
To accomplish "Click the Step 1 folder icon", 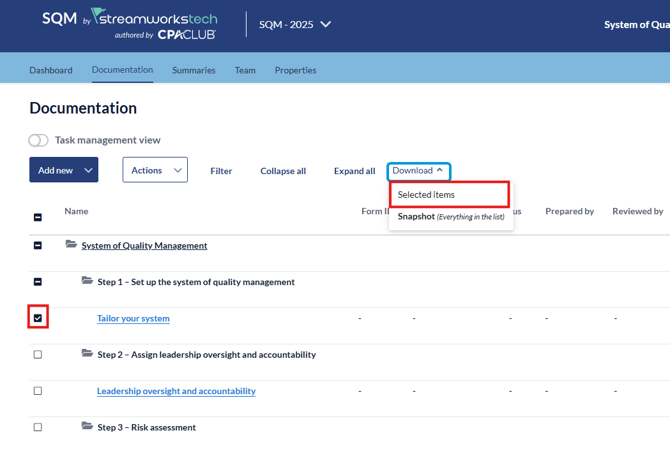I will (x=88, y=281).
